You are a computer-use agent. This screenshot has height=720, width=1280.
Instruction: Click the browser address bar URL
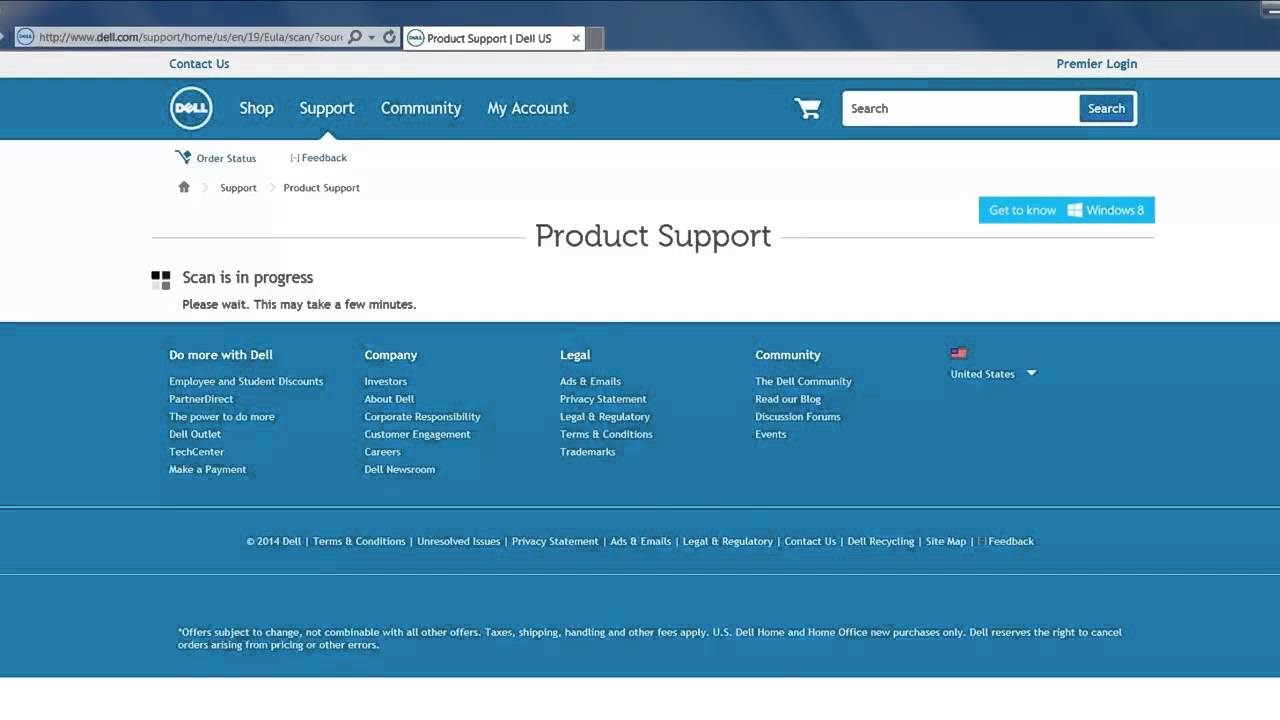(x=190, y=37)
